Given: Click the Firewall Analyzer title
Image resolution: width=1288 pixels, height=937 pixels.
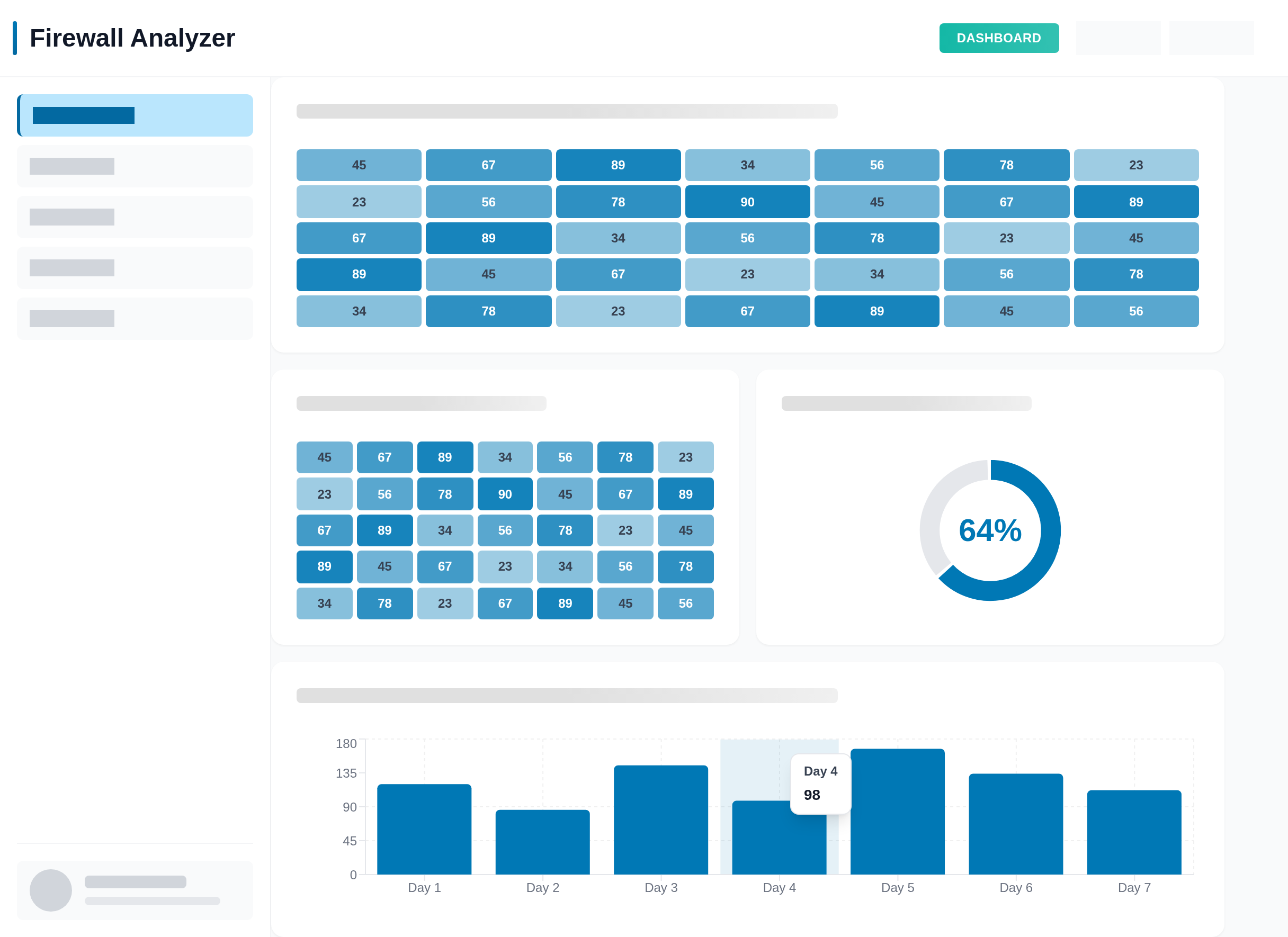Looking at the screenshot, I should coord(132,38).
